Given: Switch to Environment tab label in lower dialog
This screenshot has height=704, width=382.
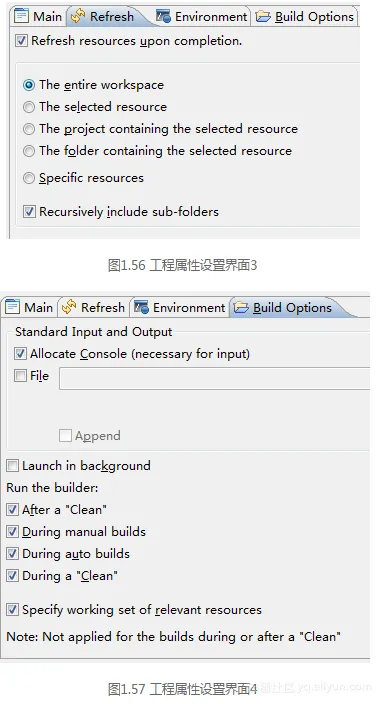Looking at the screenshot, I should [x=189, y=308].
